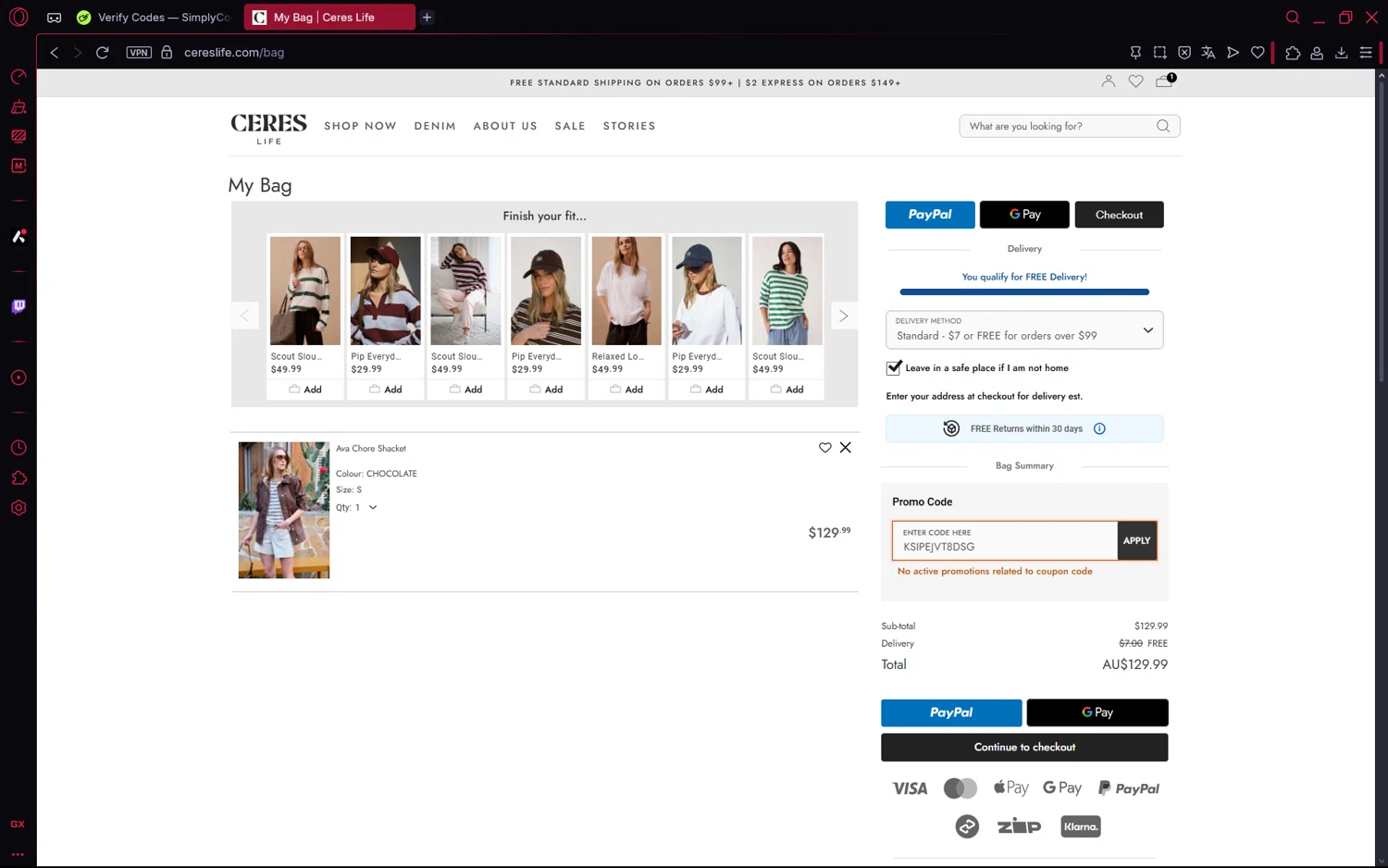Open the account profile icon on site

[1109, 81]
